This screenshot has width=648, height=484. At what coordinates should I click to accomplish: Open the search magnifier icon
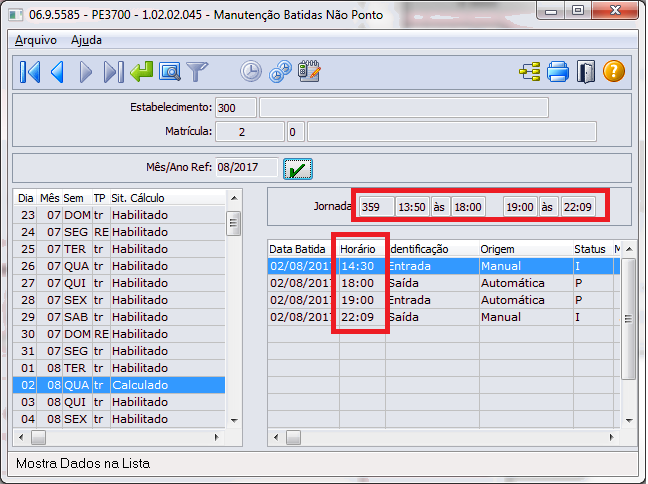click(x=169, y=72)
